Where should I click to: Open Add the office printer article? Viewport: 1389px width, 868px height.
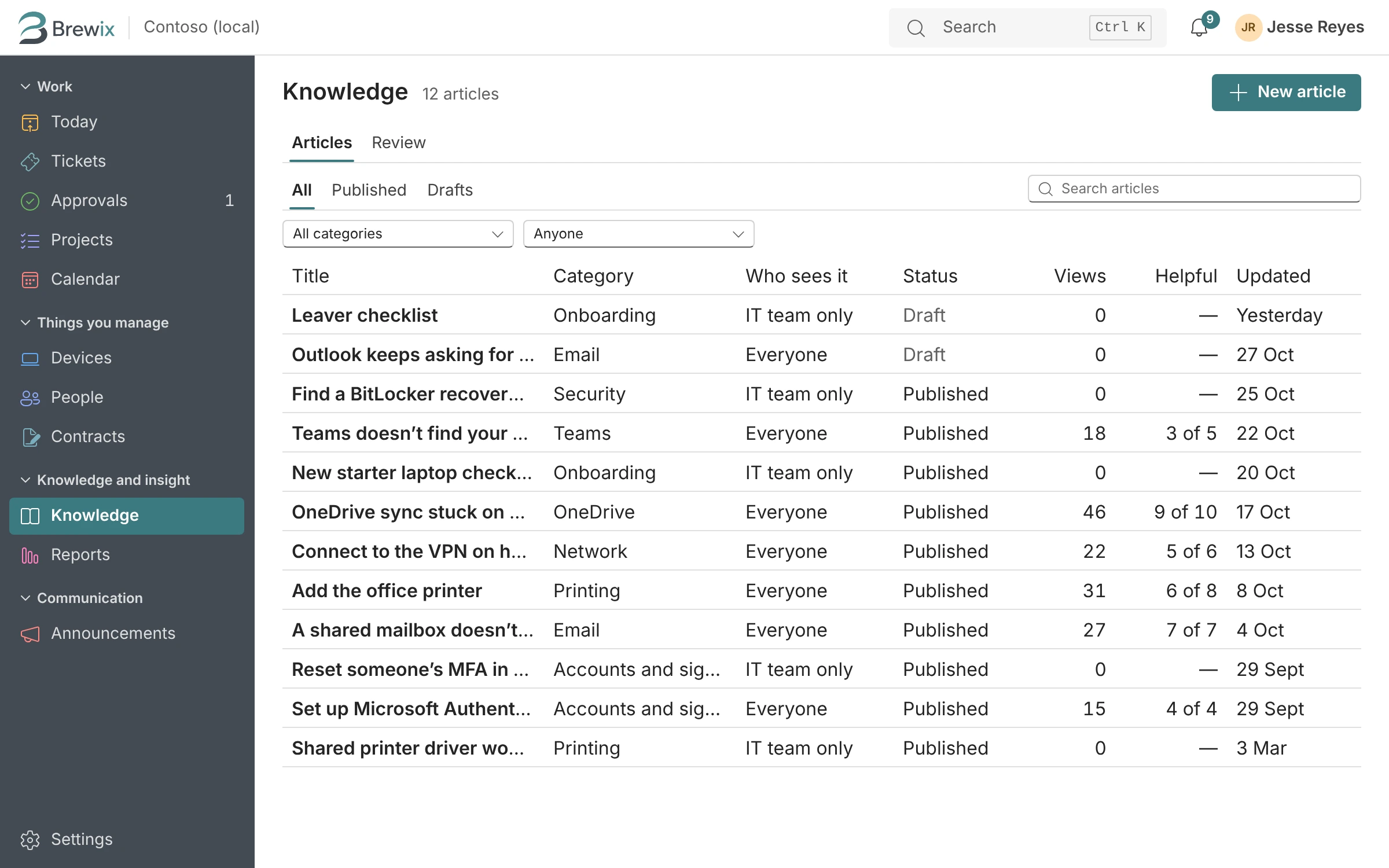coord(387,590)
